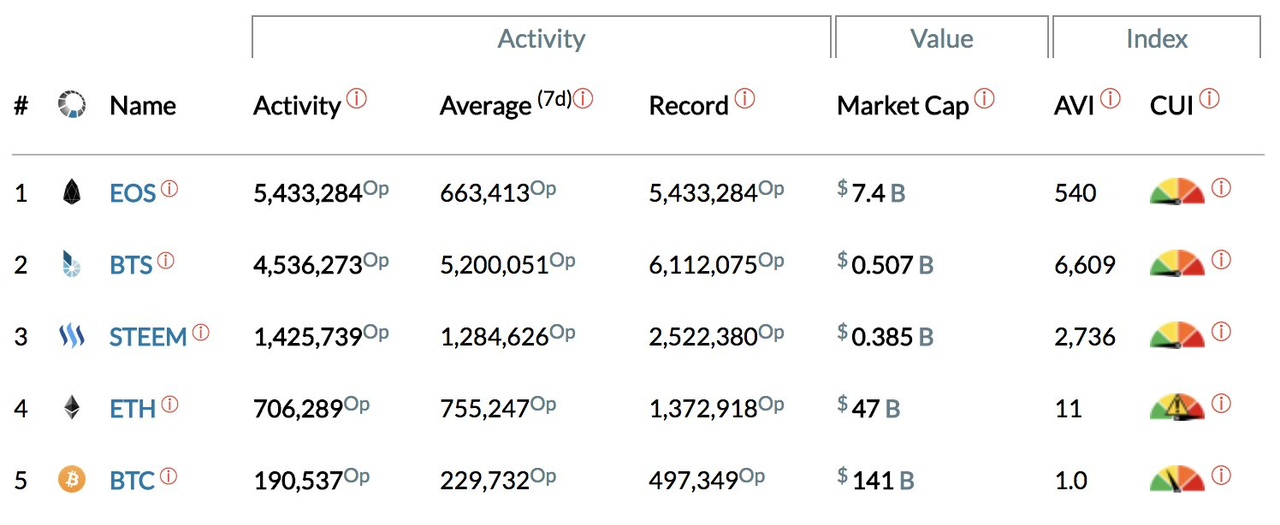Open info icon next to Market Cap header
The image size is (1280, 525).
(x=985, y=99)
